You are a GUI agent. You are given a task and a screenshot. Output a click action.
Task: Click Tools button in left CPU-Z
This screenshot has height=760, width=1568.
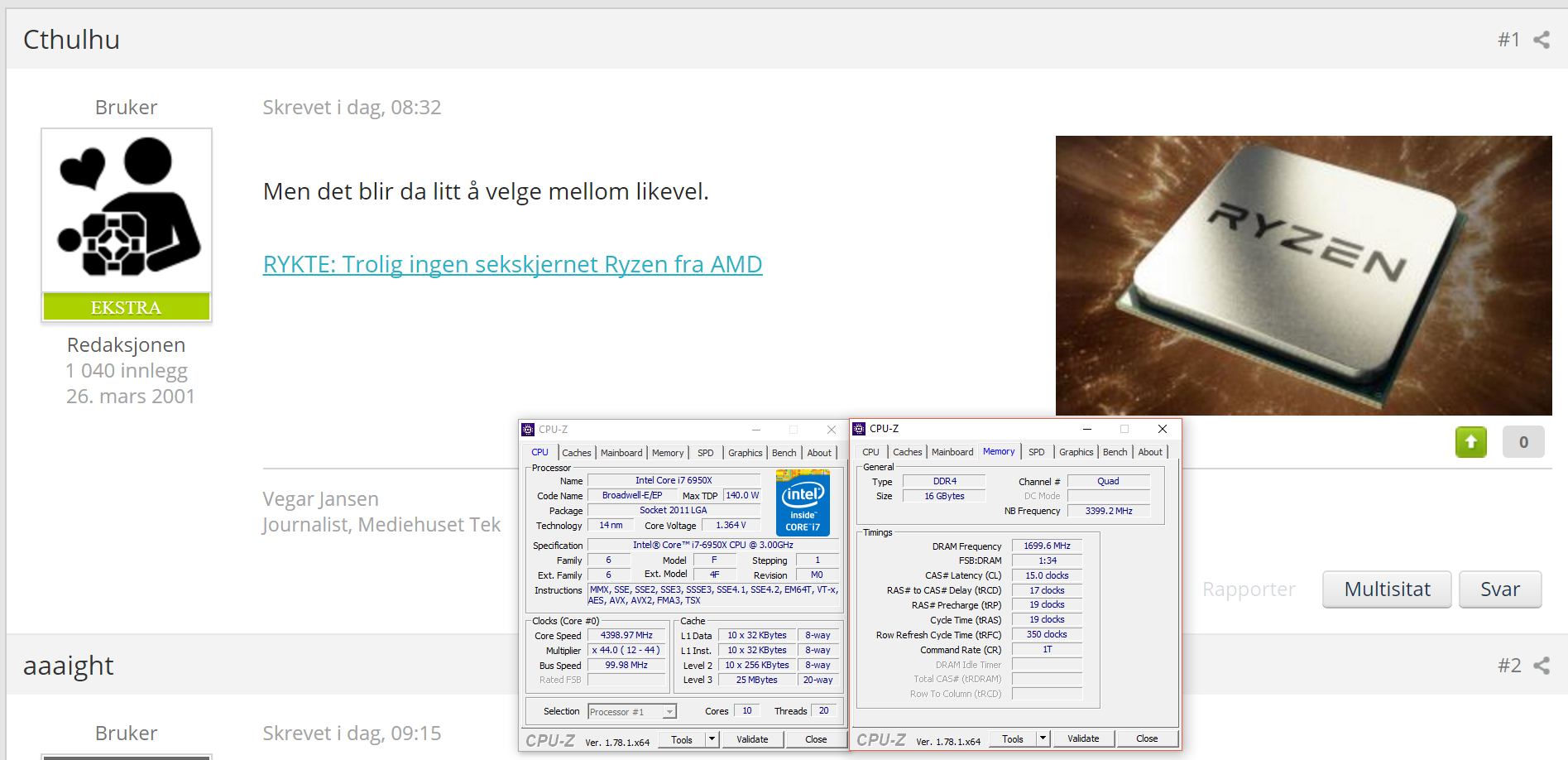(682, 740)
